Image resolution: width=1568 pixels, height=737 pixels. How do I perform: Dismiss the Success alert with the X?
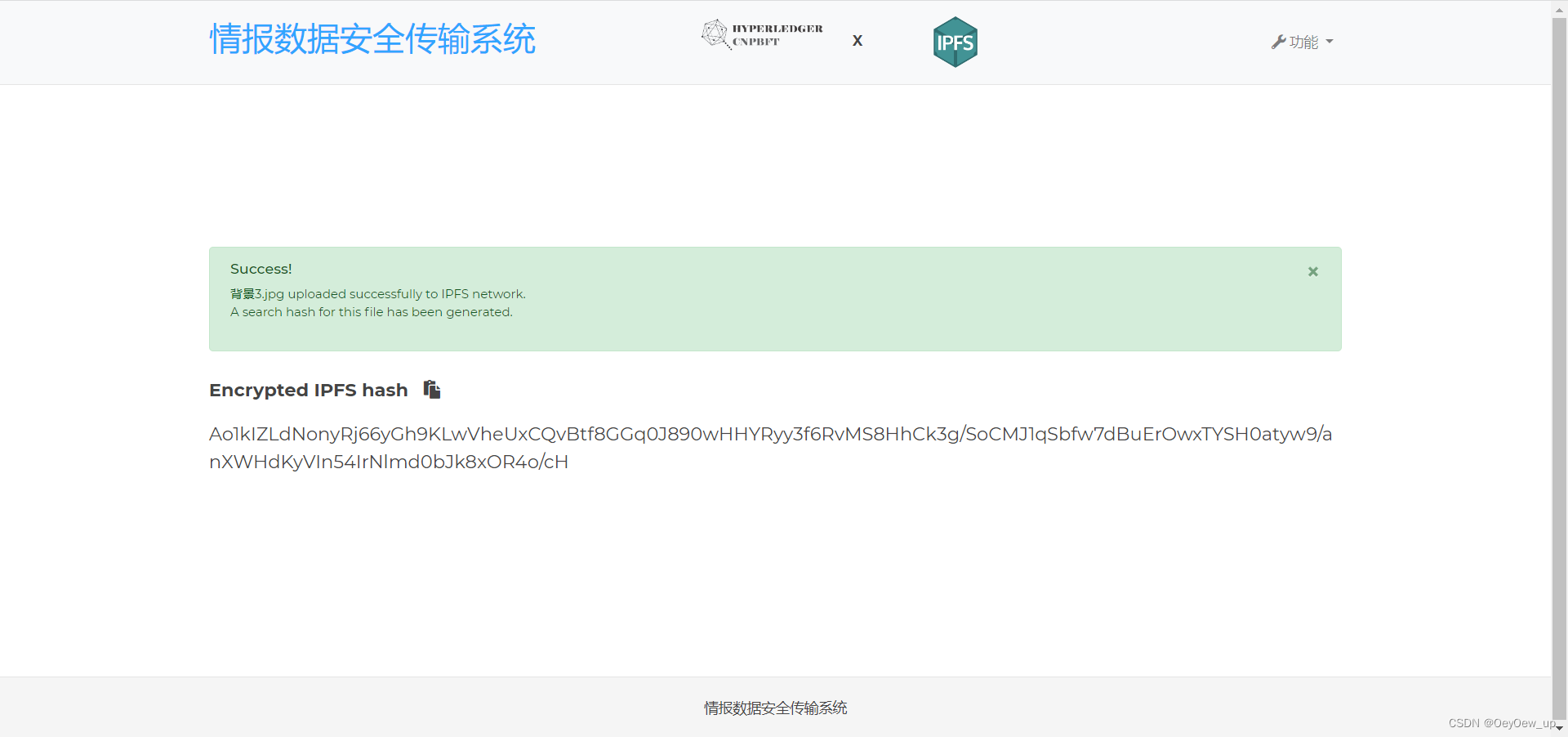pyautogui.click(x=1313, y=271)
